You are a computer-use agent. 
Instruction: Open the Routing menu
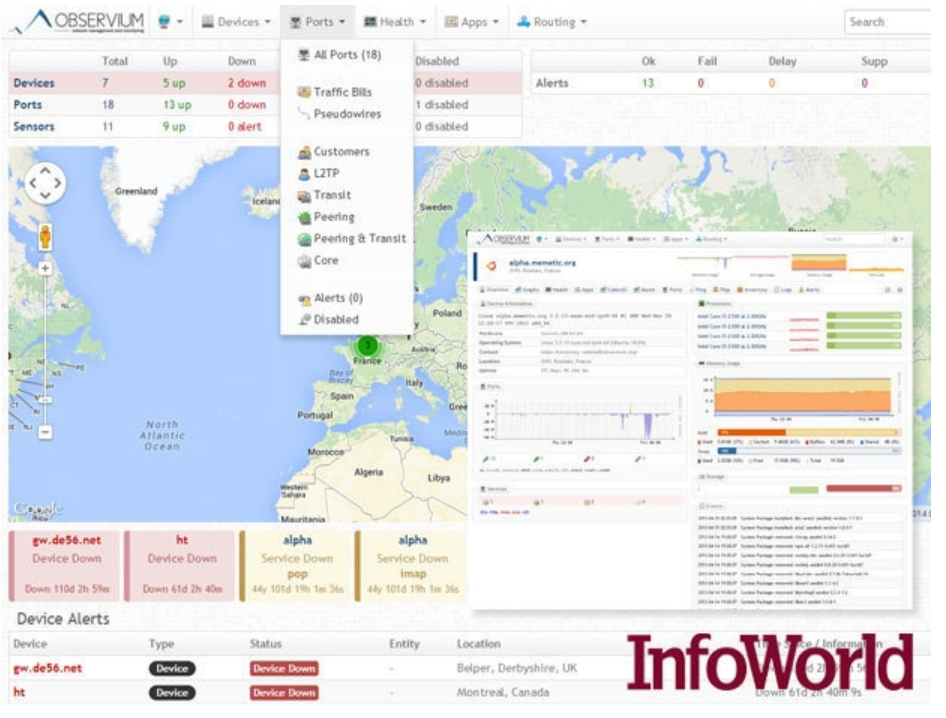[552, 22]
